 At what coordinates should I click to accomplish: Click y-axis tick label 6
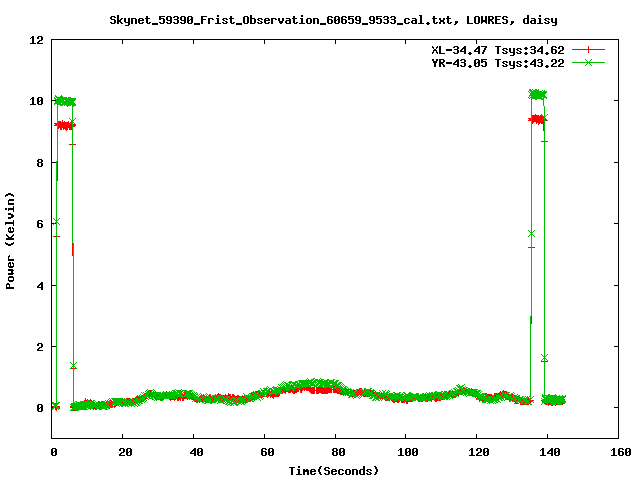[40, 224]
